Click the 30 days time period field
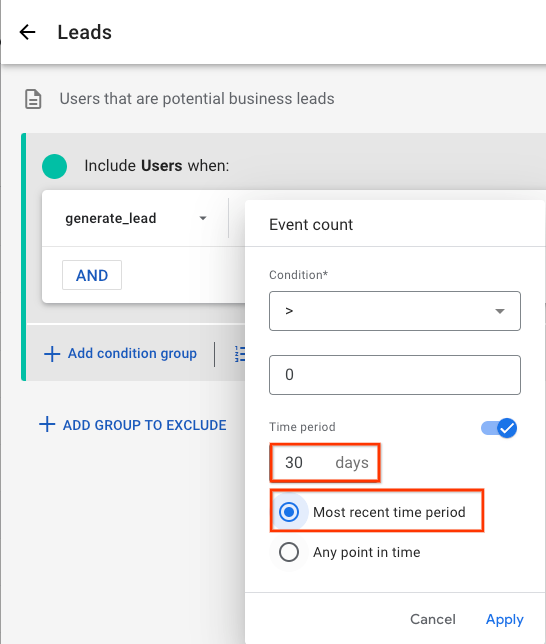The image size is (546, 644). pos(325,462)
